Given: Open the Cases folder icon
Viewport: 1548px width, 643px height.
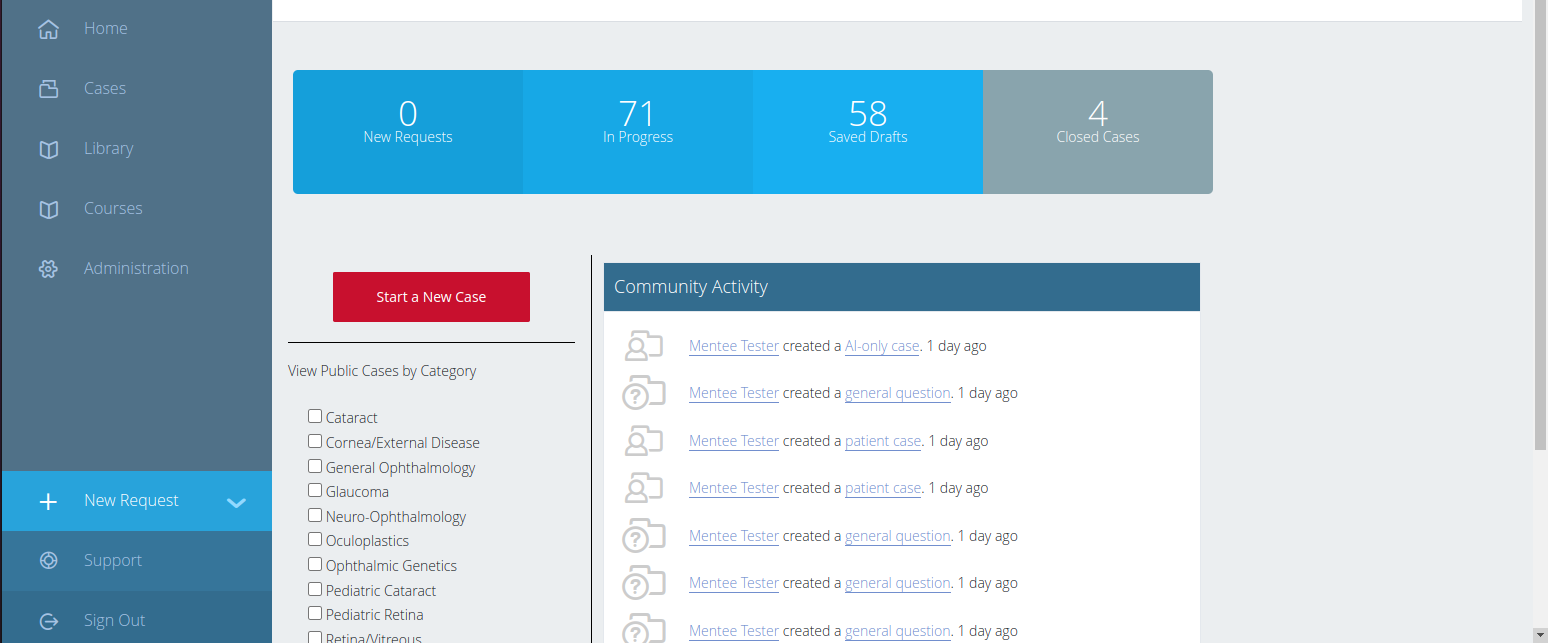Looking at the screenshot, I should pyautogui.click(x=48, y=89).
